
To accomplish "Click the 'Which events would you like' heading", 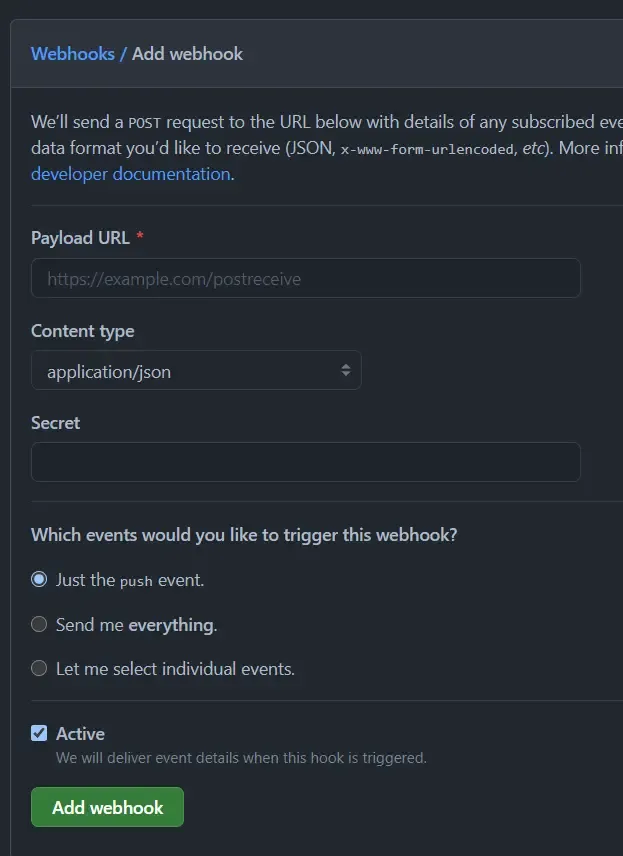I will 244,535.
